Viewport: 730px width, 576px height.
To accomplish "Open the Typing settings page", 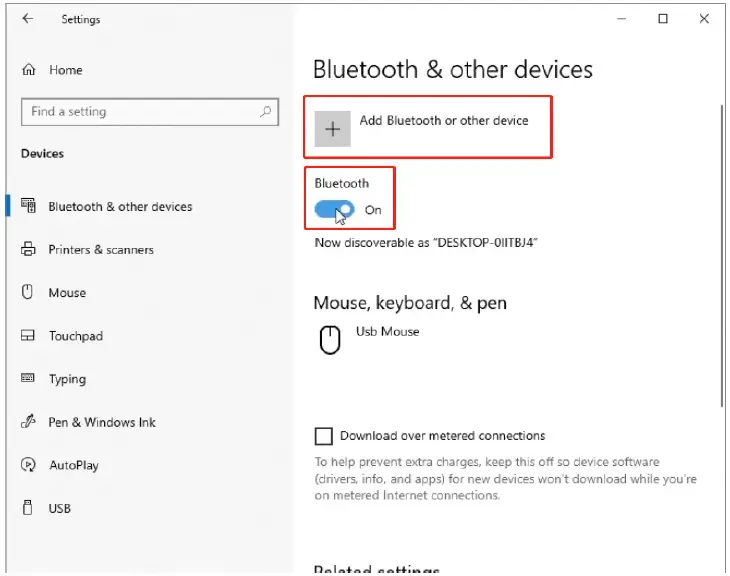I will pos(67,379).
